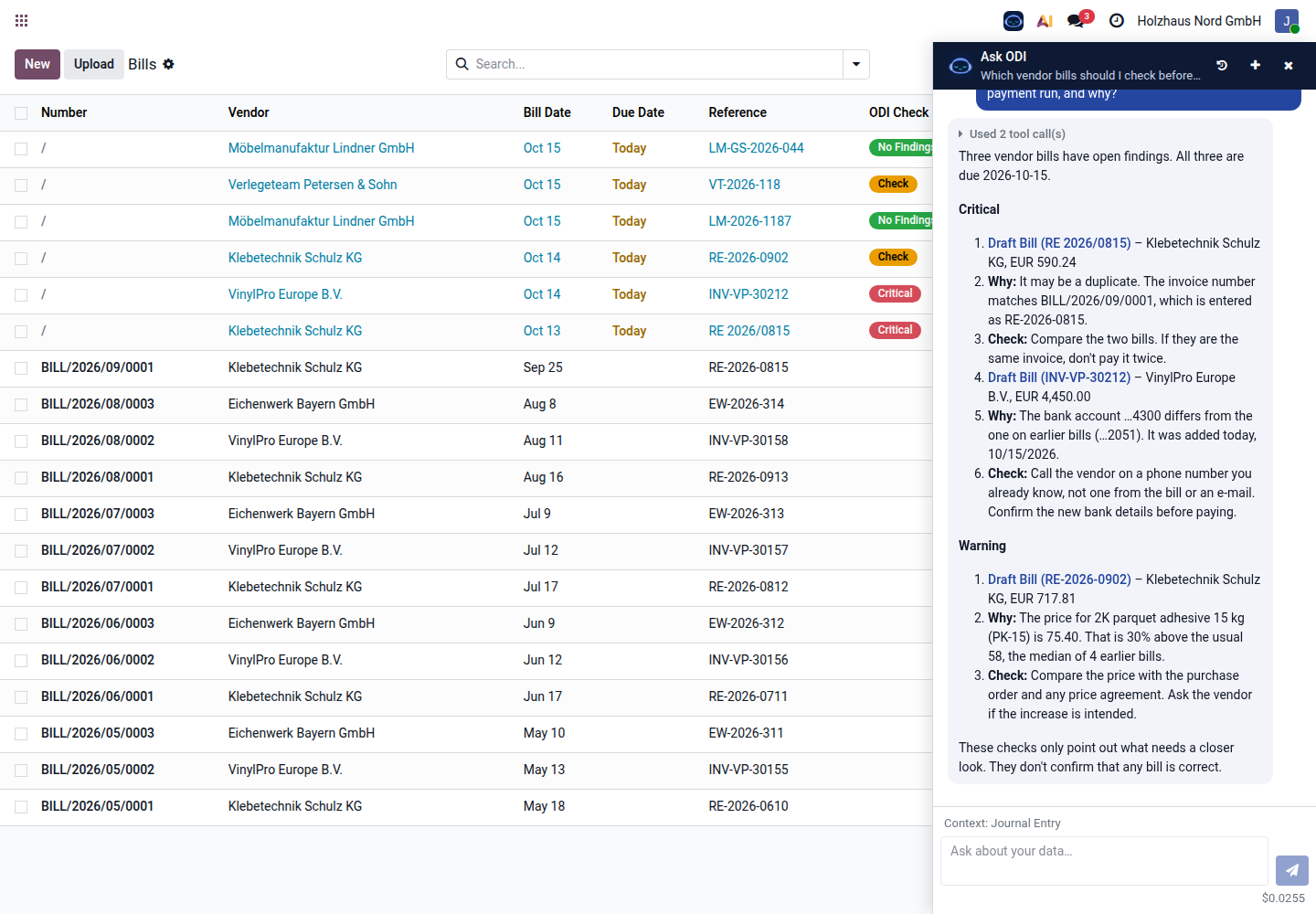The height and width of the screenshot is (914, 1316).
Task: Open the BILL/2026/06/0002 row
Action: click(466, 661)
